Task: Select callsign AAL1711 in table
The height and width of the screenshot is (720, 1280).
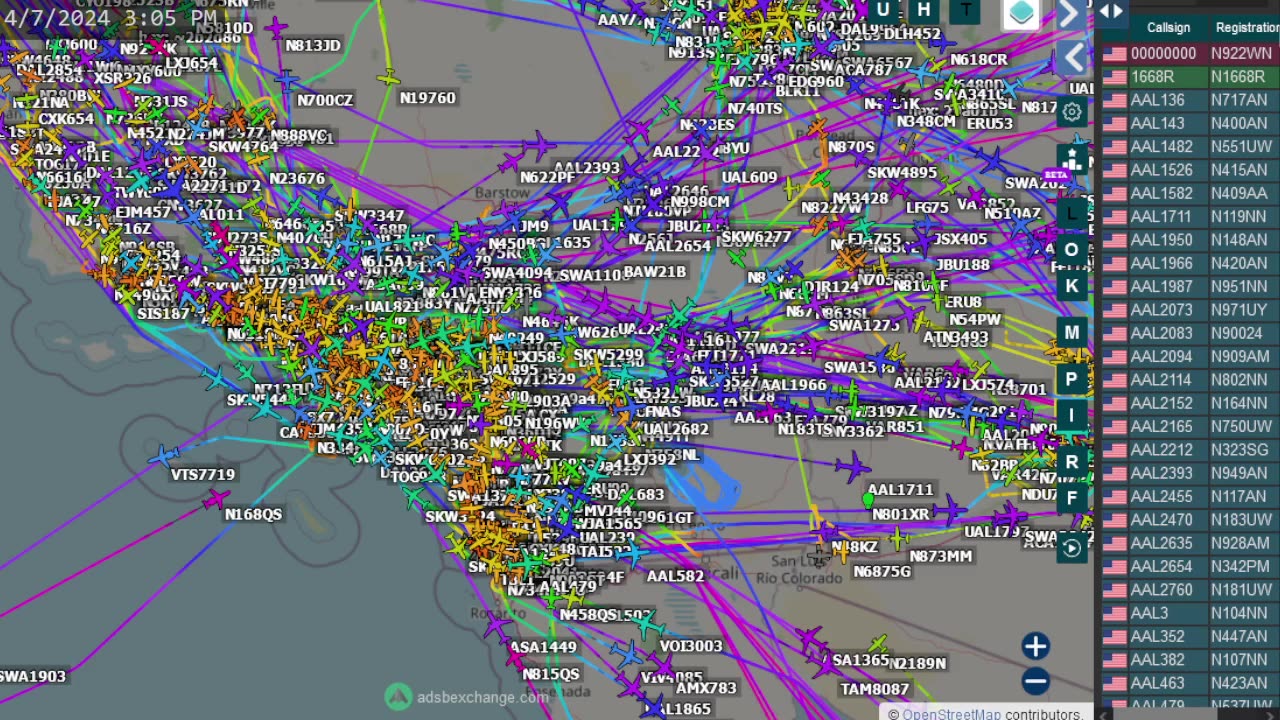Action: coord(1161,217)
